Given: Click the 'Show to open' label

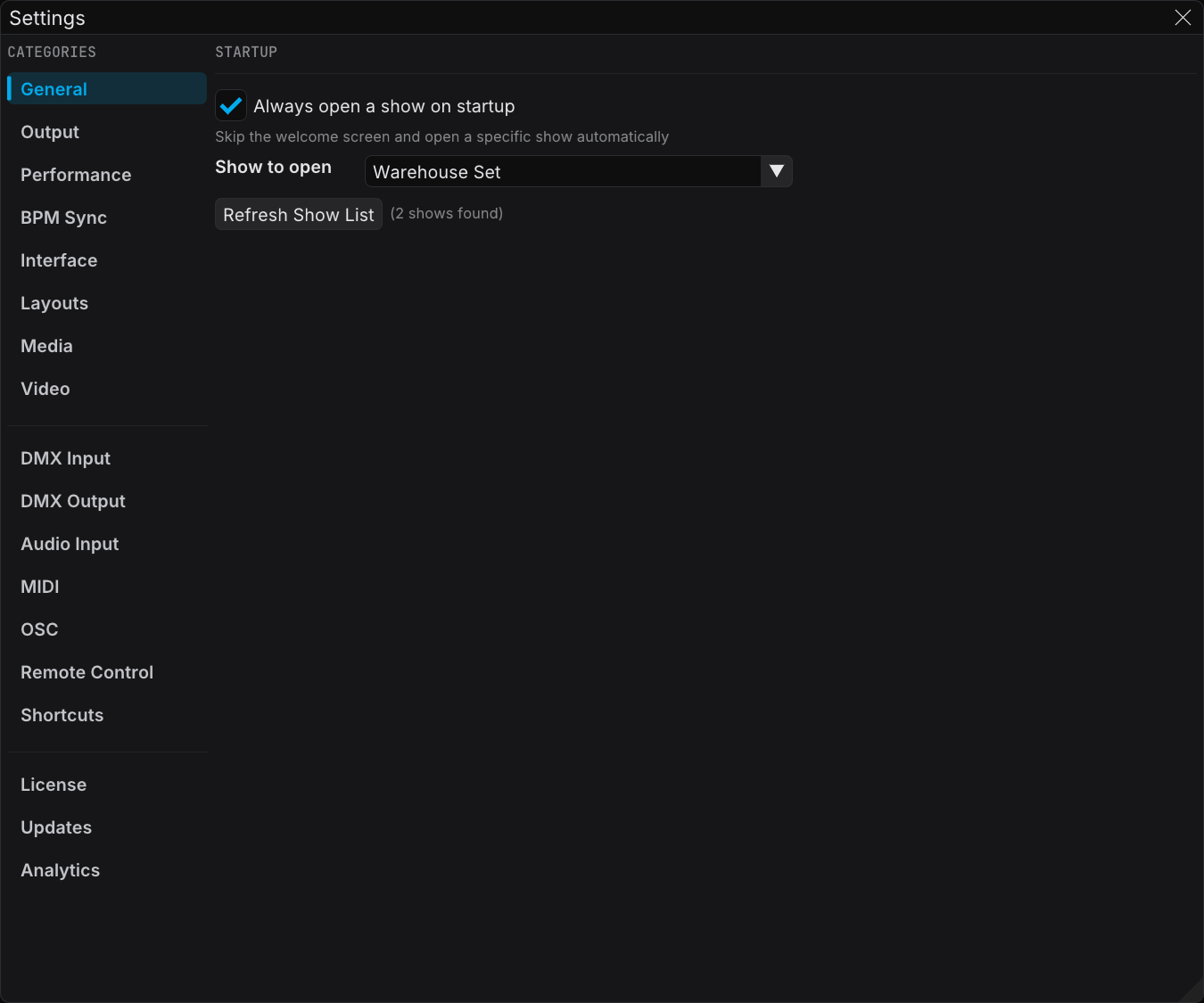Looking at the screenshot, I should [x=273, y=168].
